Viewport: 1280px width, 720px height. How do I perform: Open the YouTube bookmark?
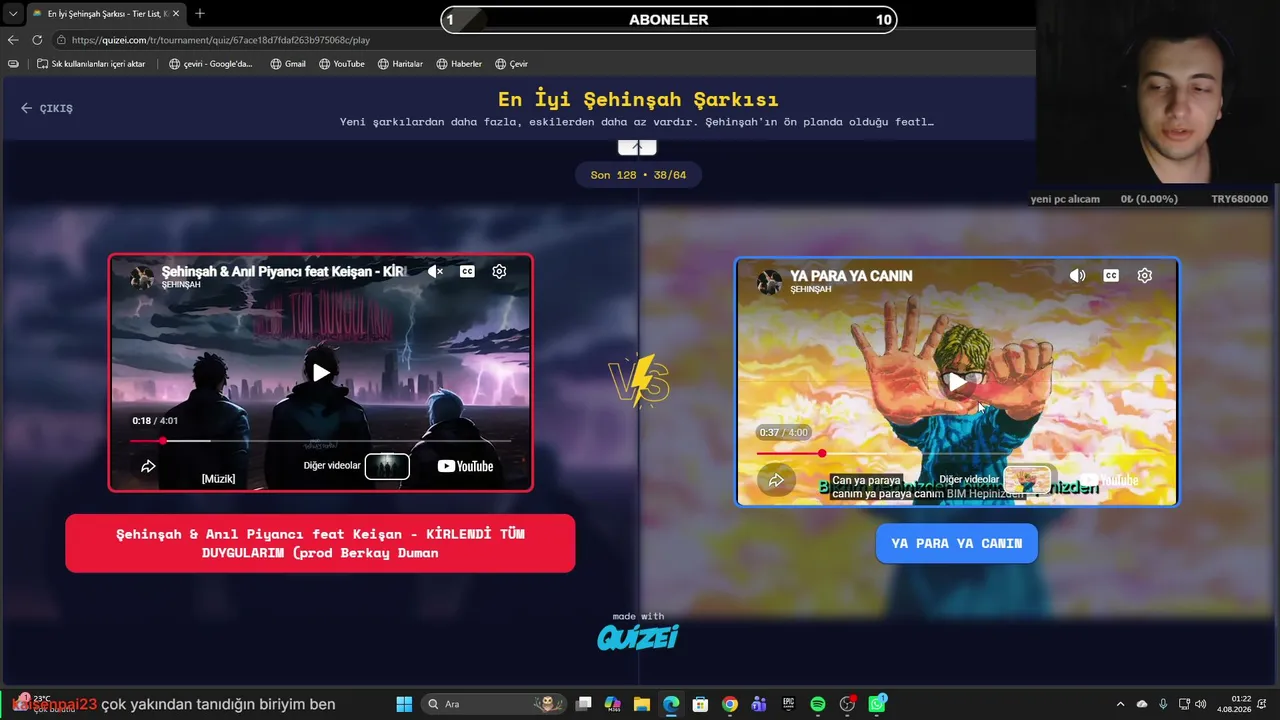pos(342,64)
